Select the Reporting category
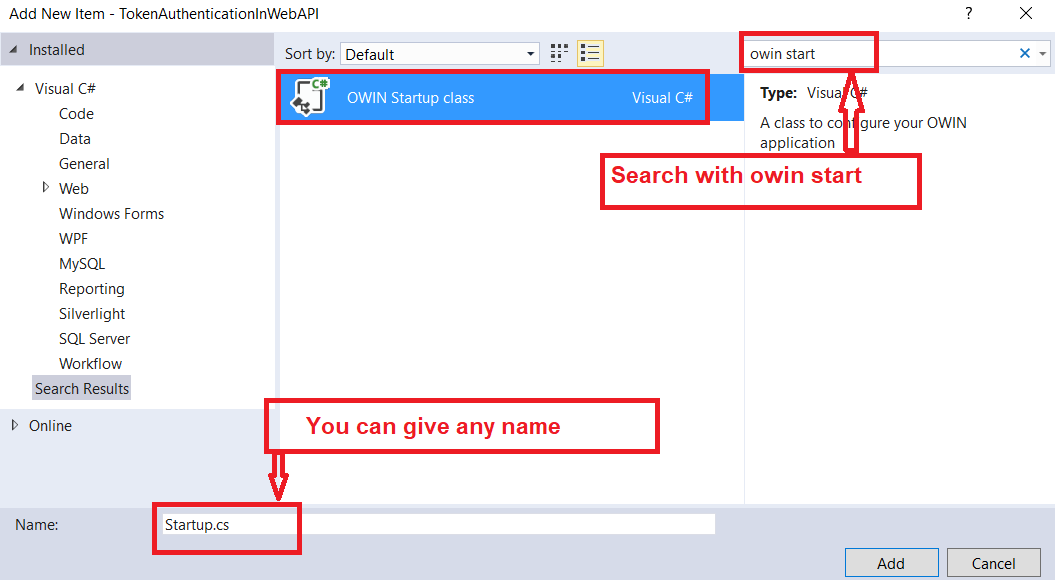Screen dimensions: 1055x580 coord(92,289)
